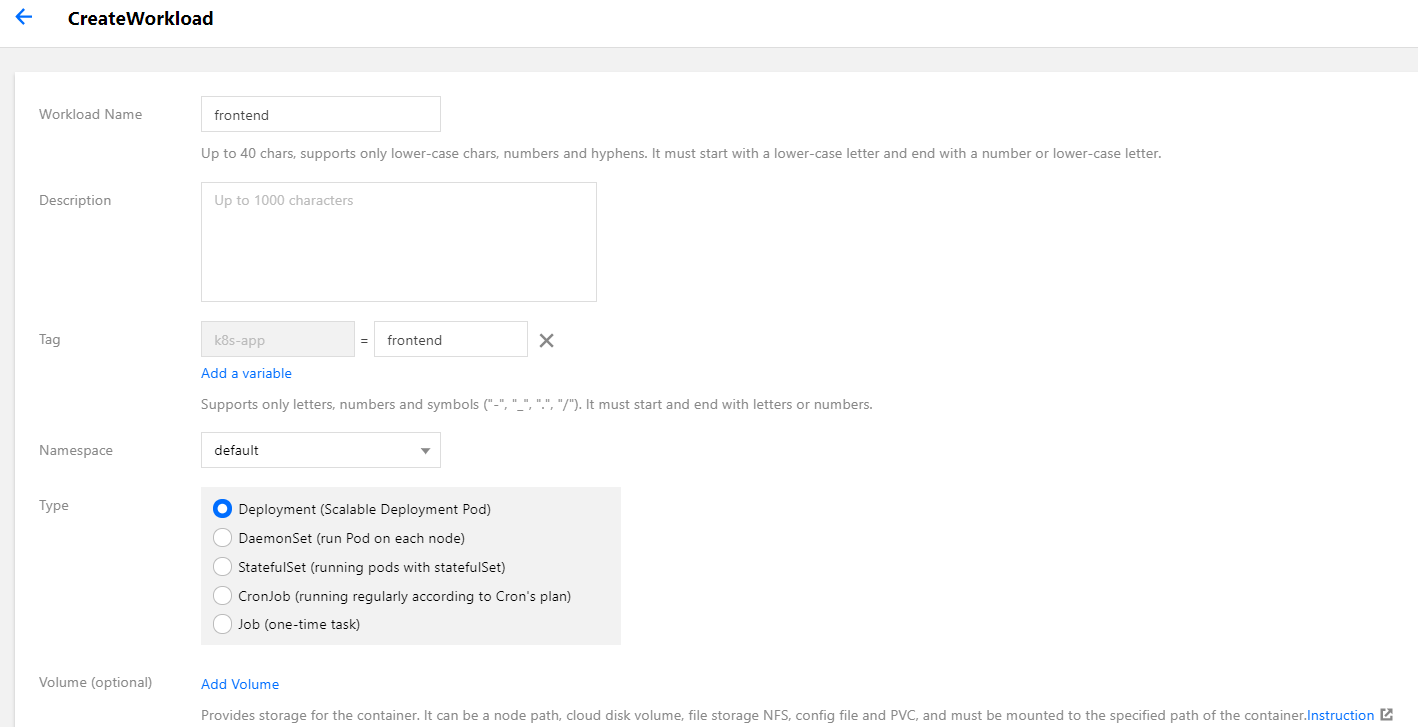1418x727 pixels.
Task: Click the Deployment (Scalable Deployment Pod) label
Action: point(364,509)
